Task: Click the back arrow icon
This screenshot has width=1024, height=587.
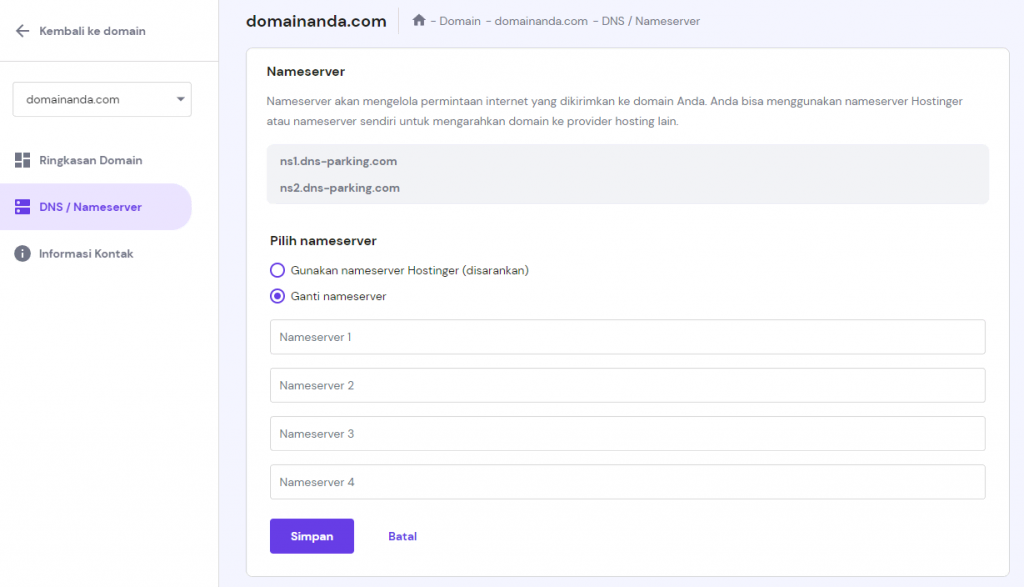Action: tap(22, 31)
